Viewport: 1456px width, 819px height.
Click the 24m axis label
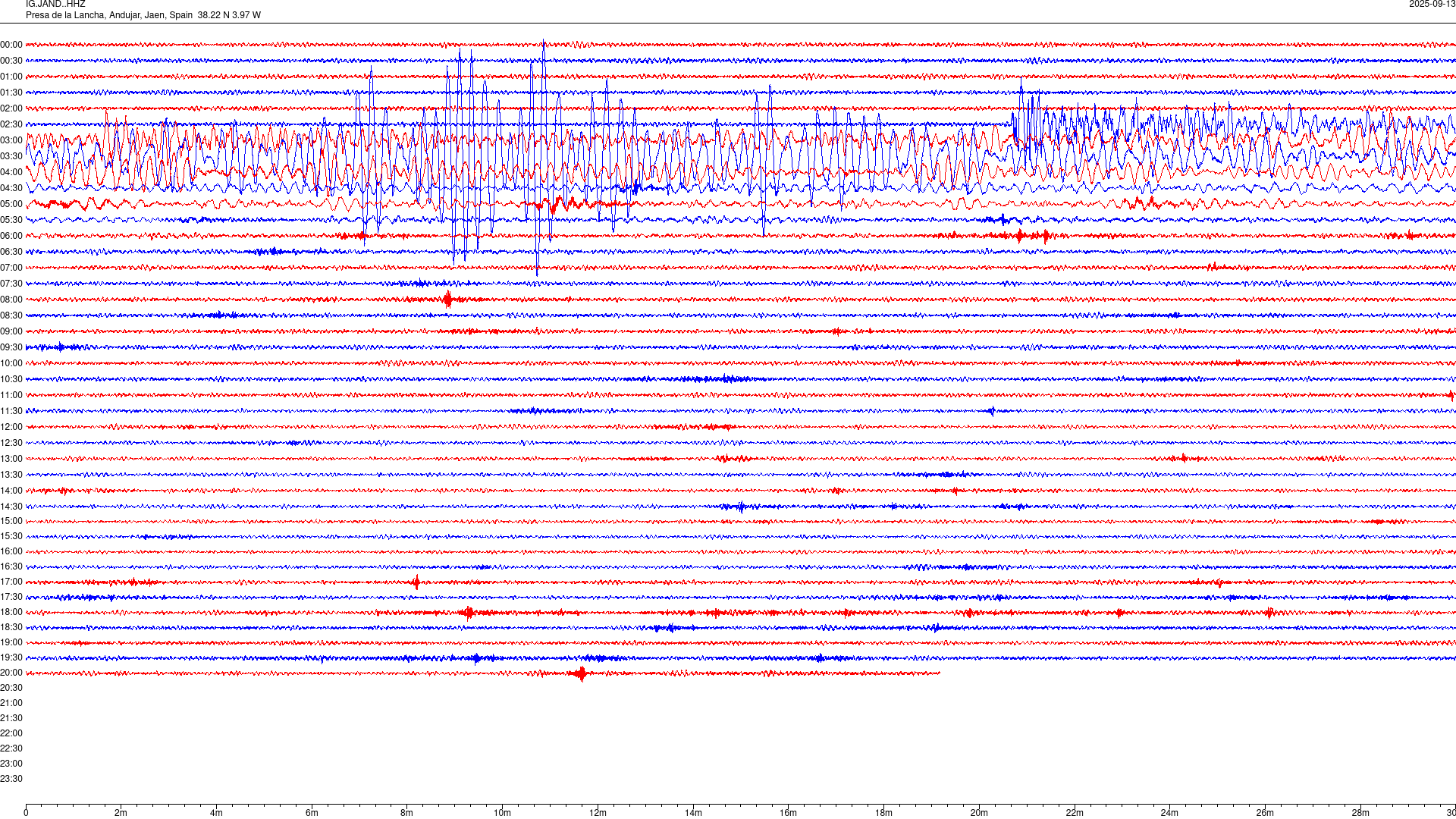pyautogui.click(x=1169, y=813)
